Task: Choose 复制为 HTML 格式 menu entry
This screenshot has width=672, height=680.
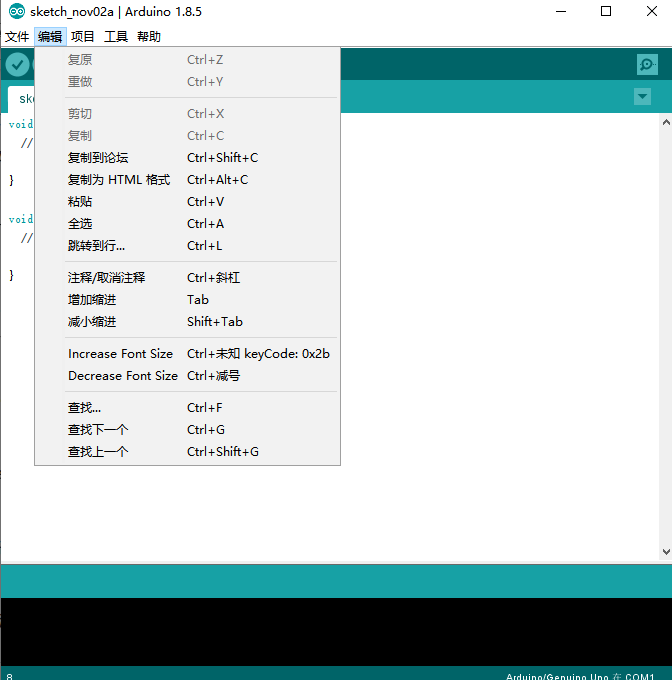Action: point(119,180)
